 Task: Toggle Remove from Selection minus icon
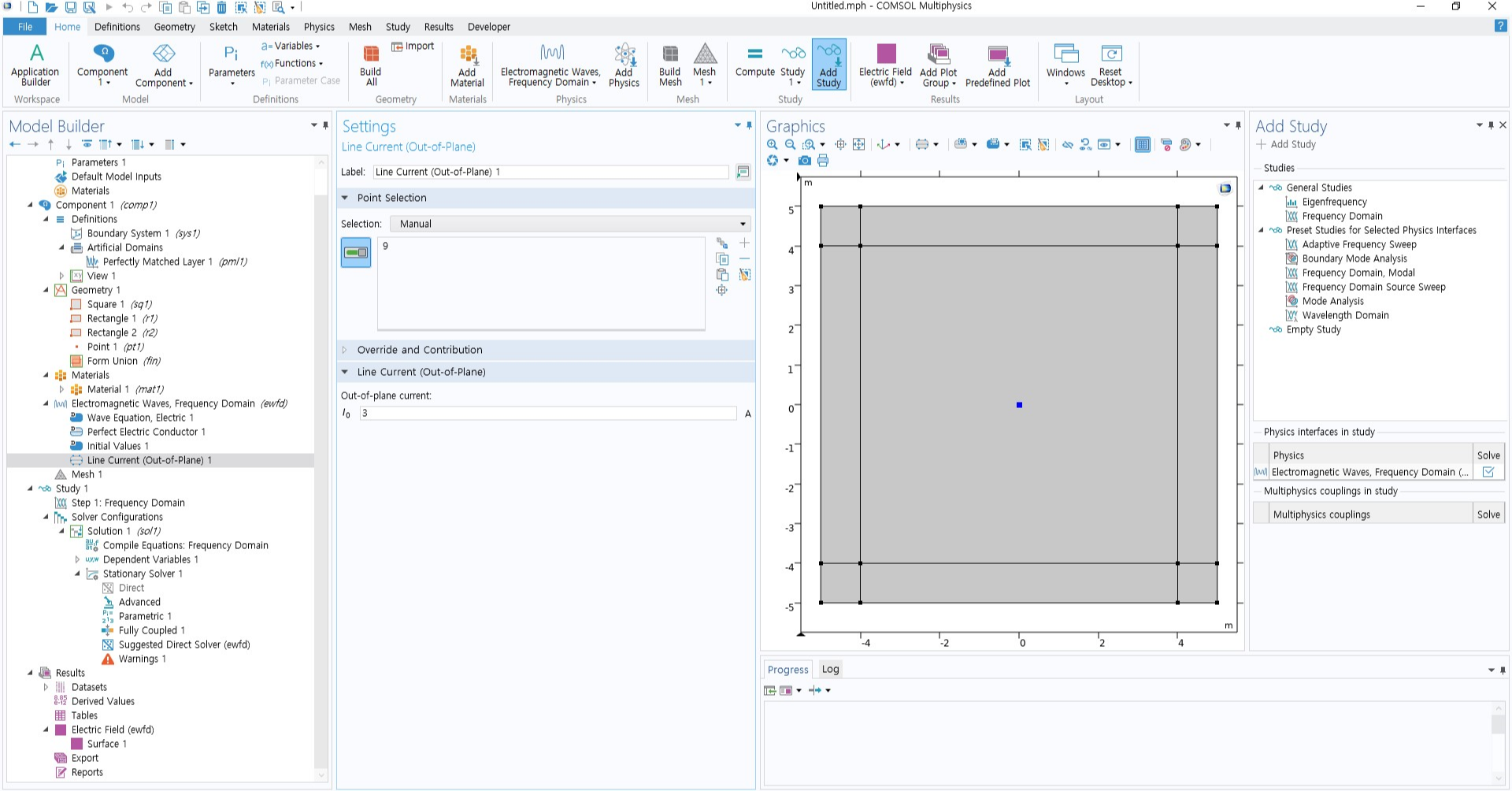point(744,259)
